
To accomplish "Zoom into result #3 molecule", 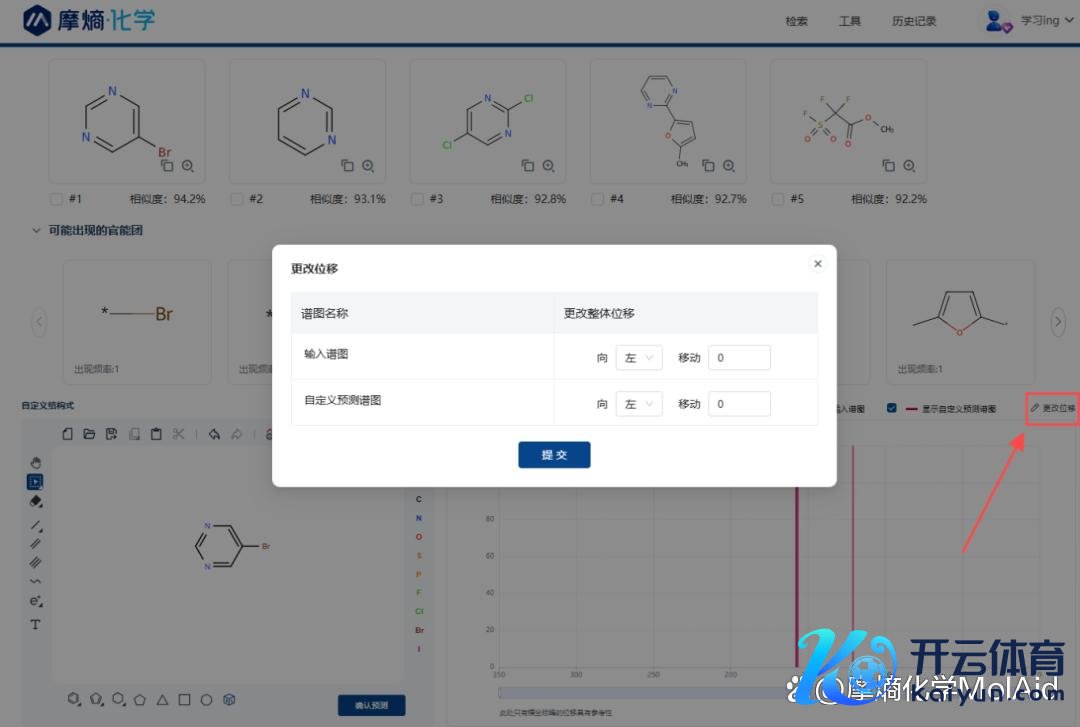I will tap(548, 166).
